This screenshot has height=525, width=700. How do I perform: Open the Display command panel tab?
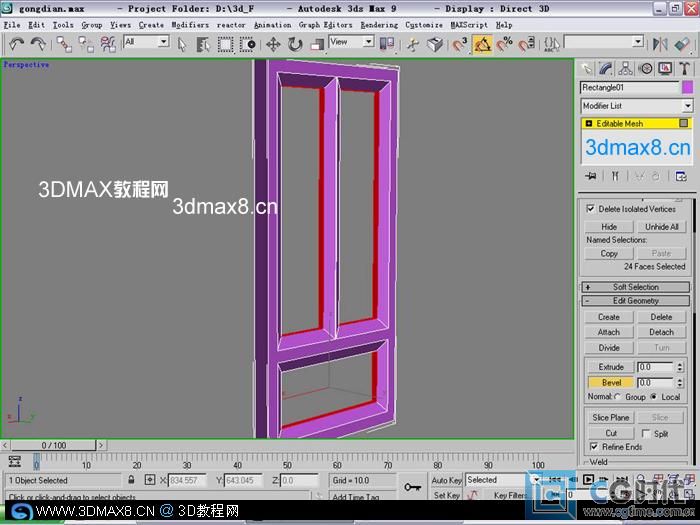click(x=665, y=68)
